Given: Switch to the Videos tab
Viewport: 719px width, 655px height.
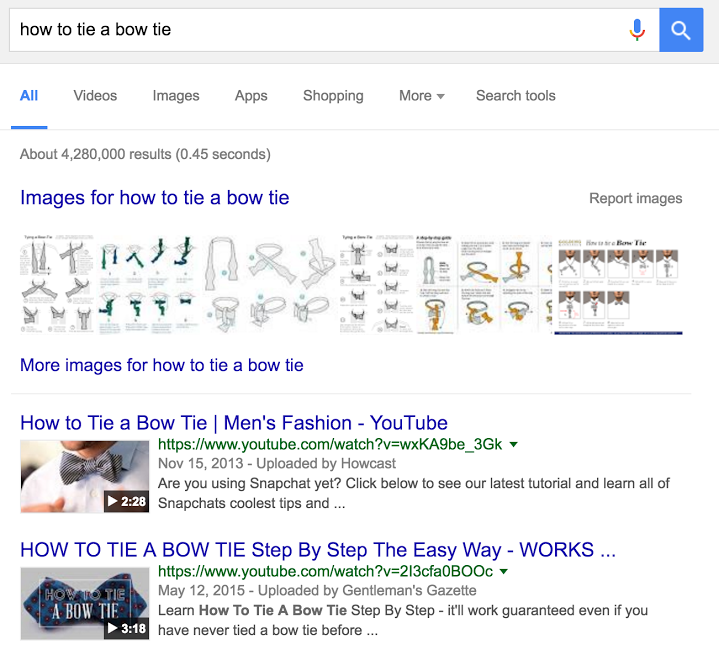Looking at the screenshot, I should tap(95, 95).
